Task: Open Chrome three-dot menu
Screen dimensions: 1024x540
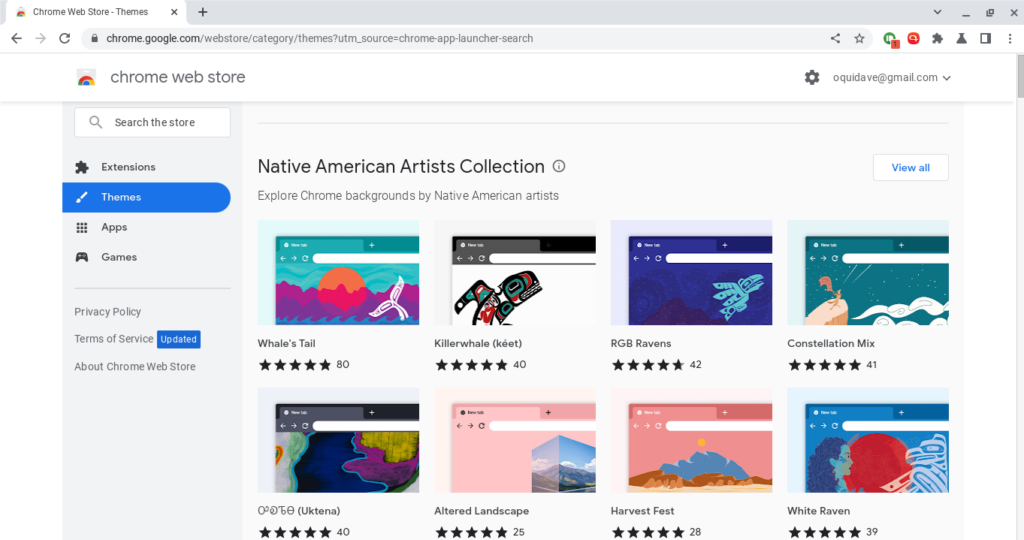Action: 1010,39
